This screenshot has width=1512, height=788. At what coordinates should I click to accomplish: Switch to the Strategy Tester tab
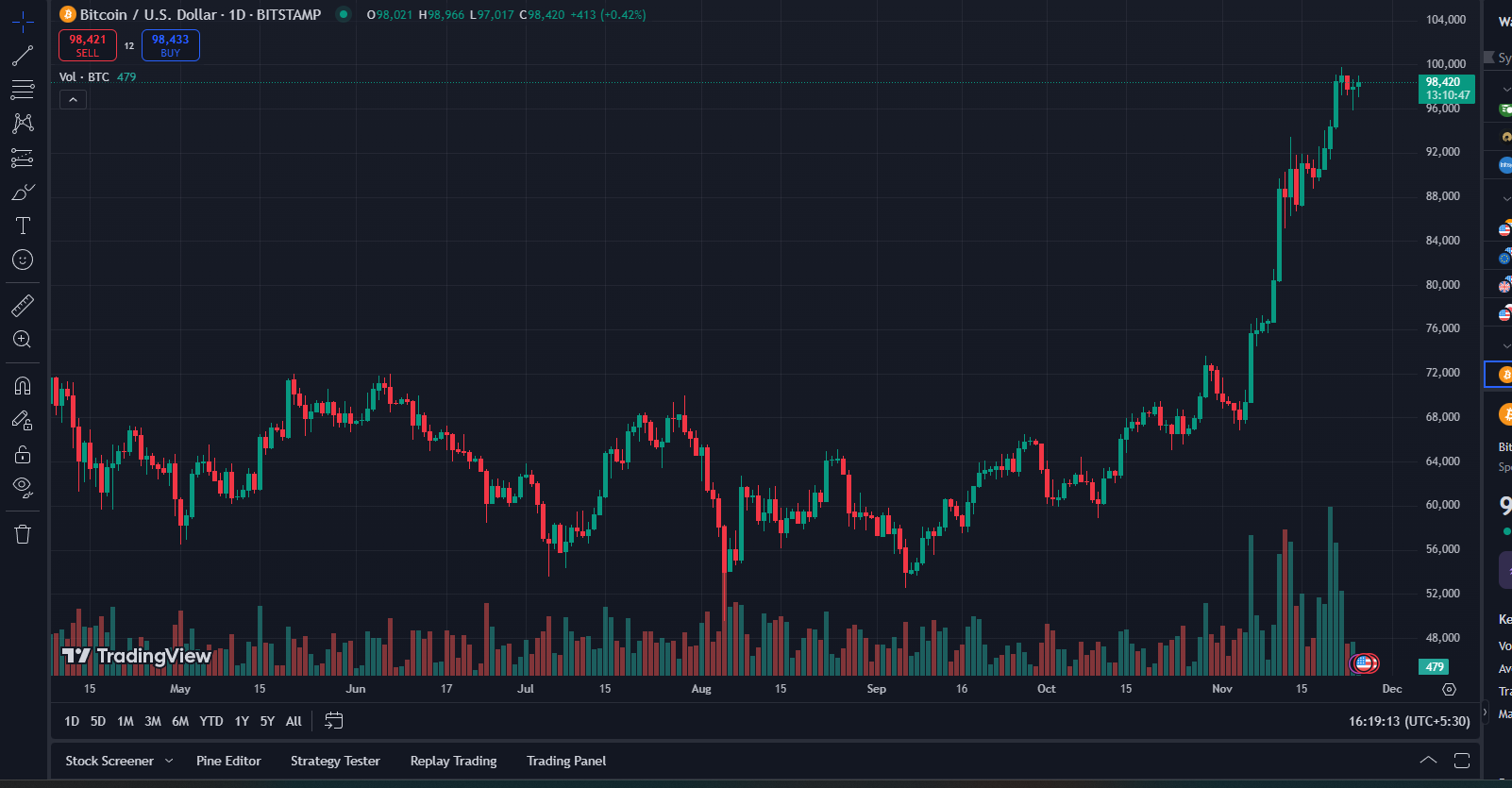(335, 761)
